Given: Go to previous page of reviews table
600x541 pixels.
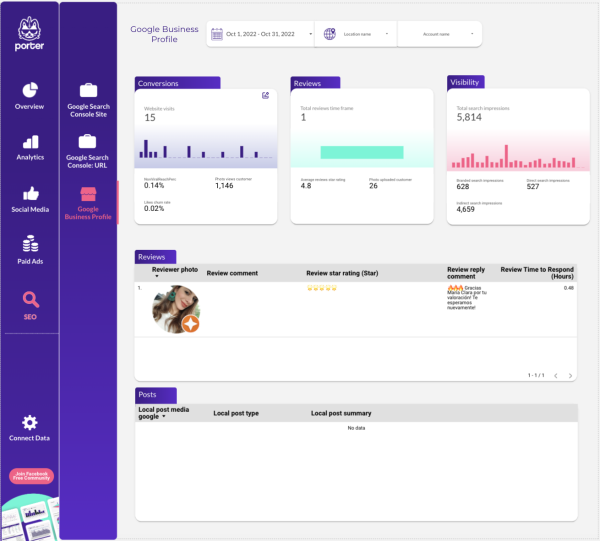Looking at the screenshot, I should coord(556,376).
